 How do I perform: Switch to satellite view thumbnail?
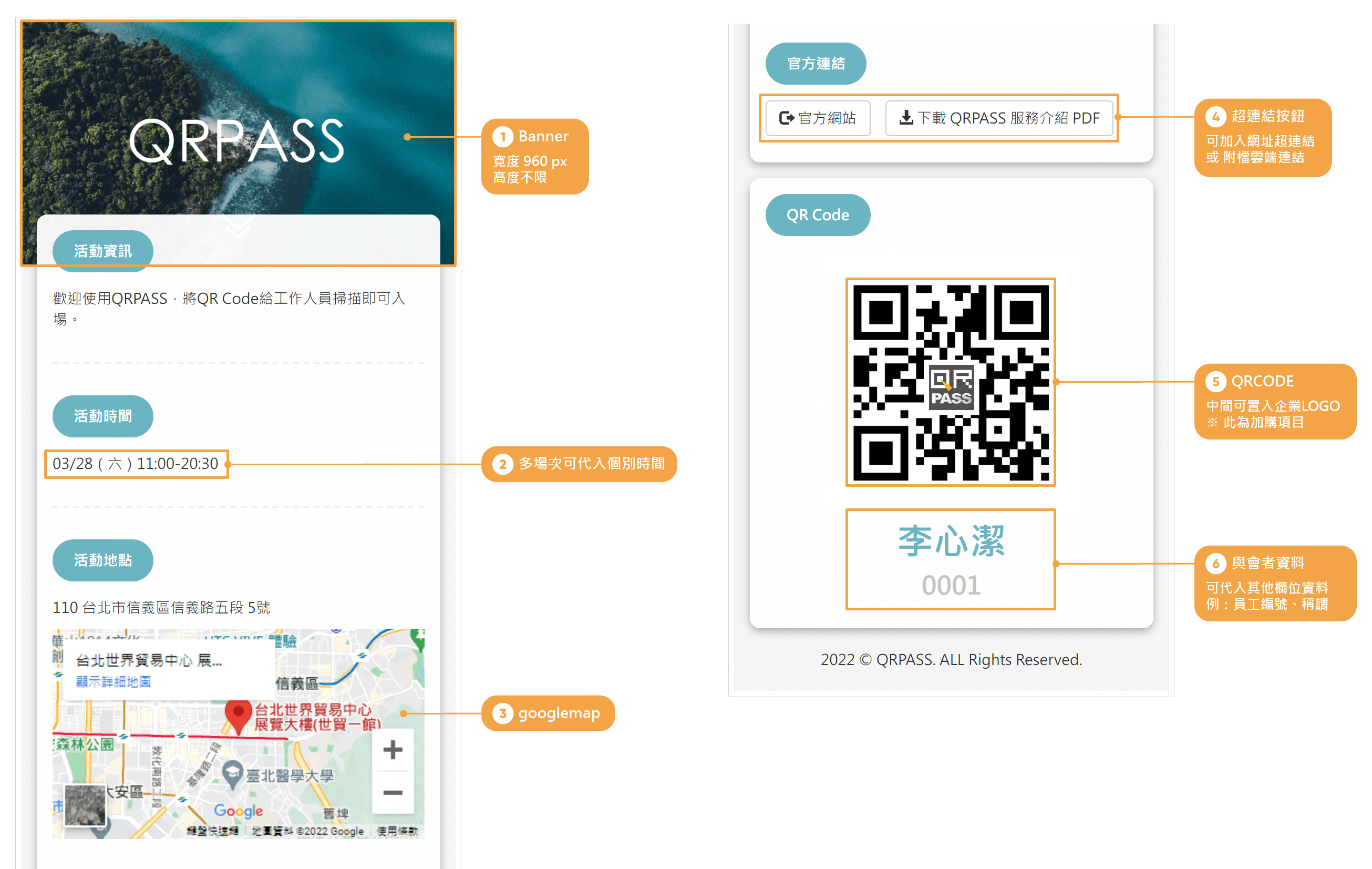[85, 805]
